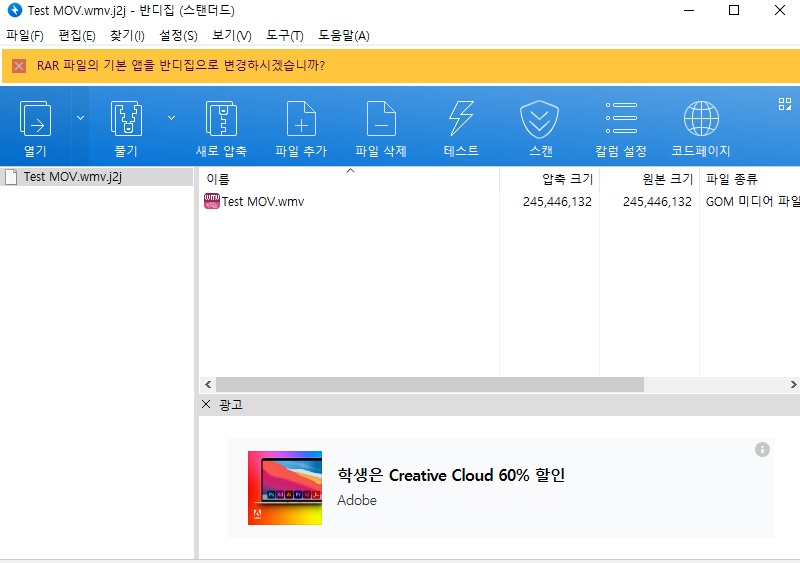Open the 파일(F) menu
Viewport: 800px width, 563px height.
pos(24,35)
